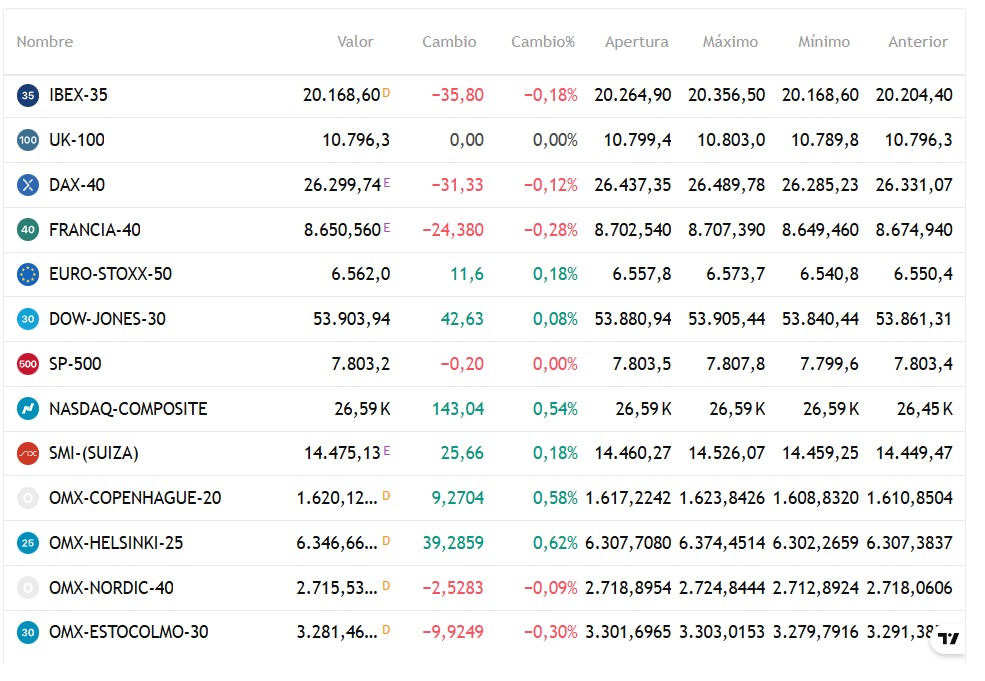Click the EURO-STOXX-50 flag icon

click(28, 275)
